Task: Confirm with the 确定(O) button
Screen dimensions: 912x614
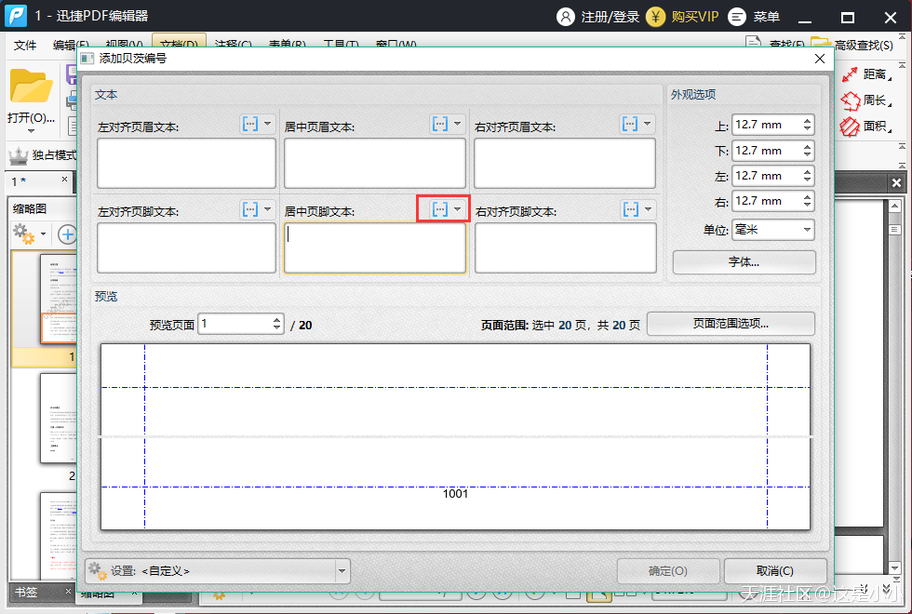Action: (668, 571)
